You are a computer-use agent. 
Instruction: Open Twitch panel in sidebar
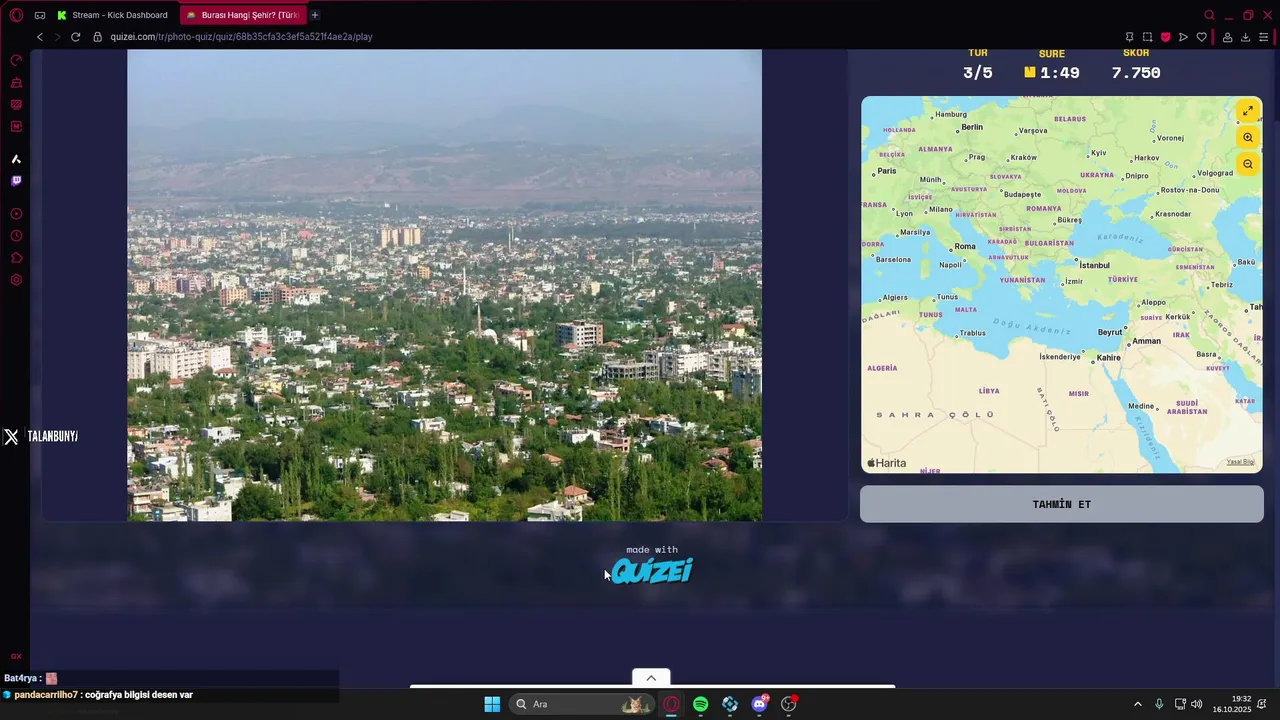[x=16, y=181]
